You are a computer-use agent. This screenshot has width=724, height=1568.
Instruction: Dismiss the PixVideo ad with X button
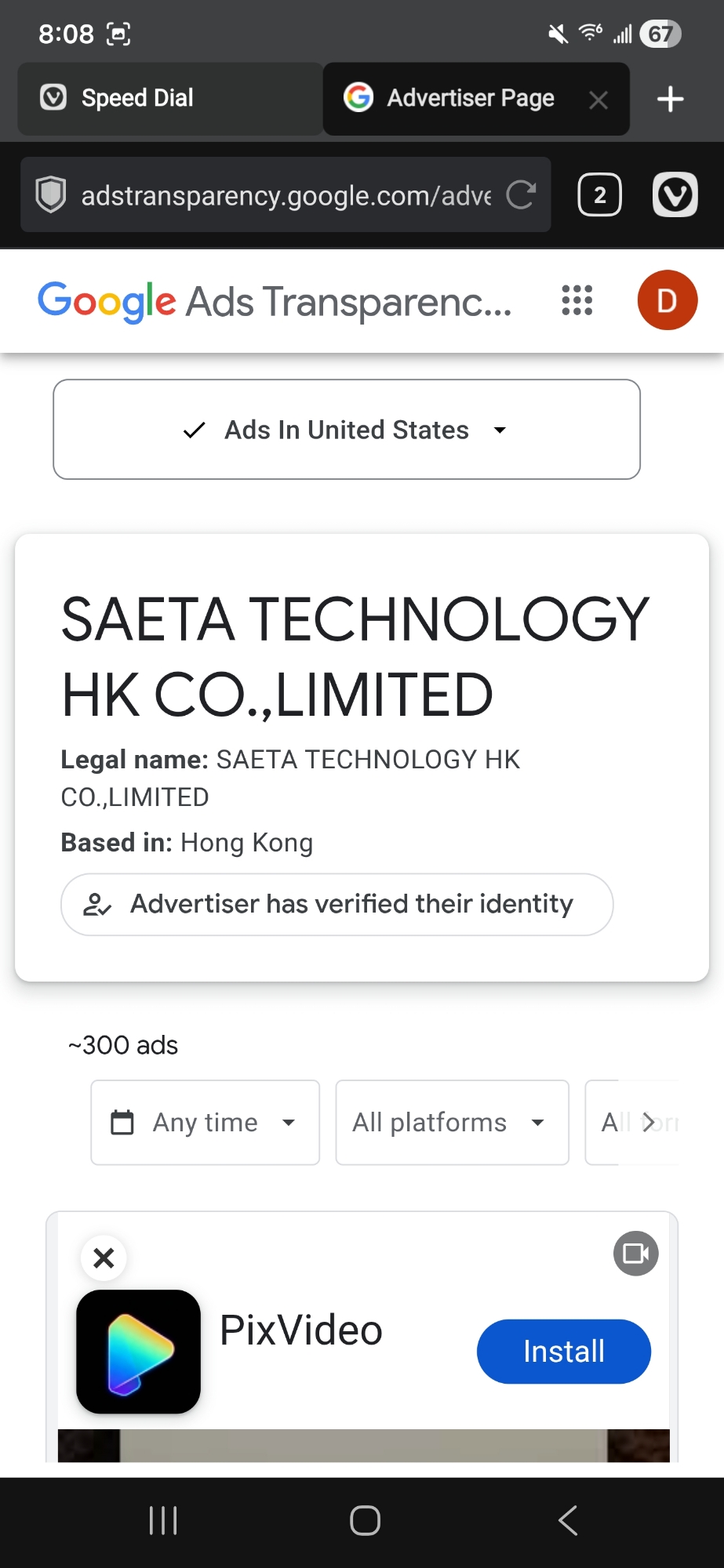(104, 1258)
